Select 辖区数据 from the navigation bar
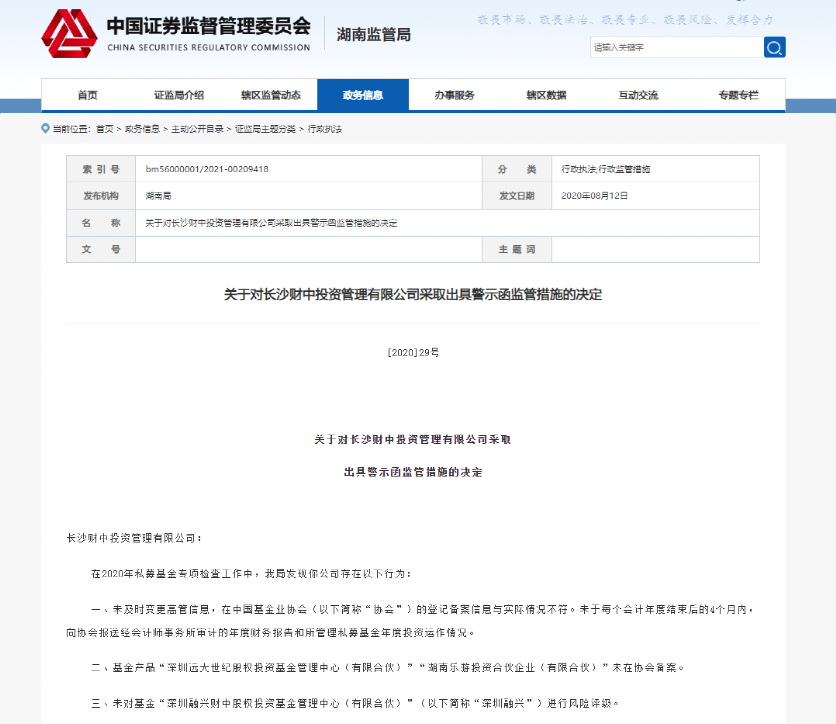 [548, 95]
